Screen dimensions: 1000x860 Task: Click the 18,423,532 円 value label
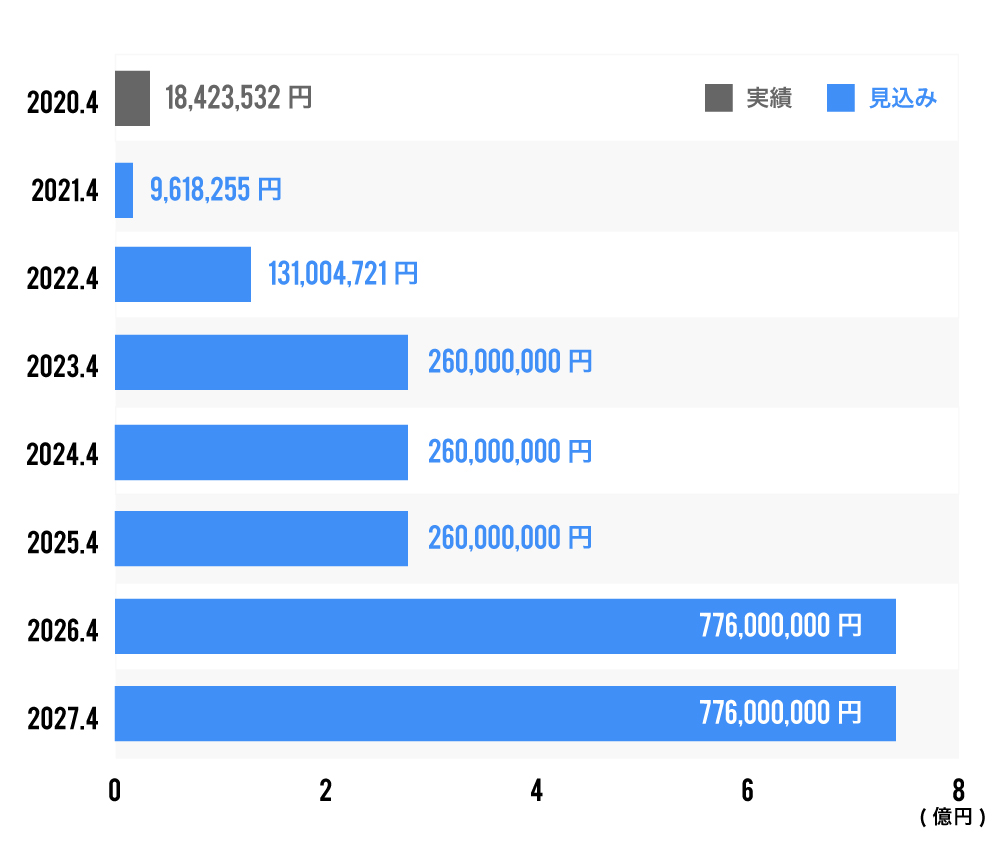pyautogui.click(x=238, y=98)
